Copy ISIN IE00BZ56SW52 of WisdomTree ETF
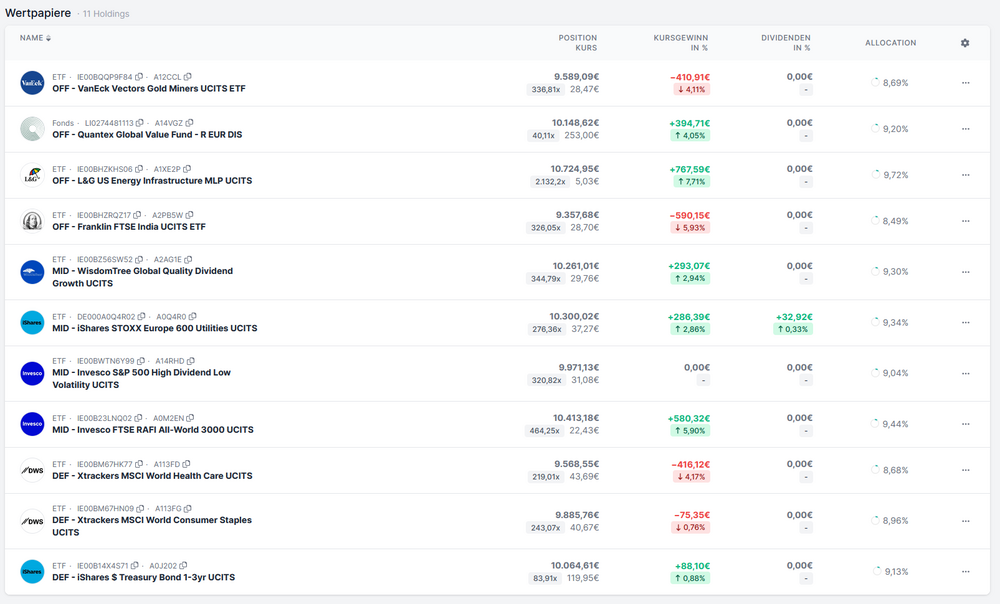Image resolution: width=1000 pixels, height=604 pixels. coord(139,260)
